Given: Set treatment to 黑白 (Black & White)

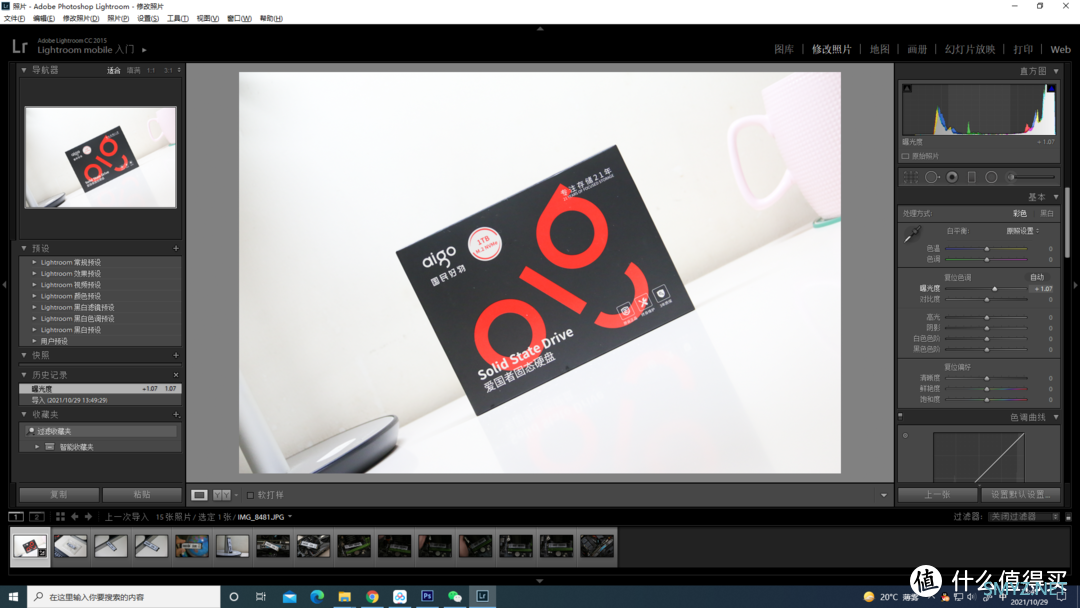Looking at the screenshot, I should (1047, 213).
